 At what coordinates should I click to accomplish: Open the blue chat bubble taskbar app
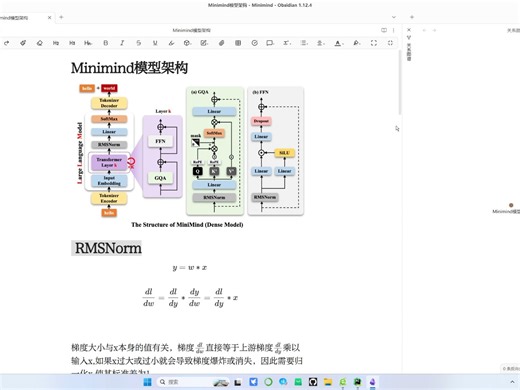pyautogui.click(x=283, y=382)
